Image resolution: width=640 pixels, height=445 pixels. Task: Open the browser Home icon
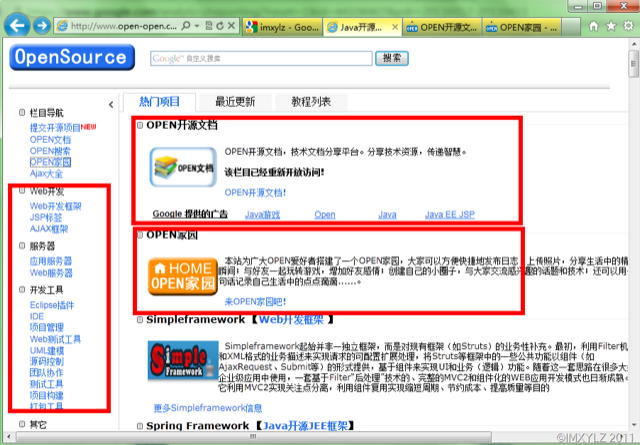click(x=593, y=27)
